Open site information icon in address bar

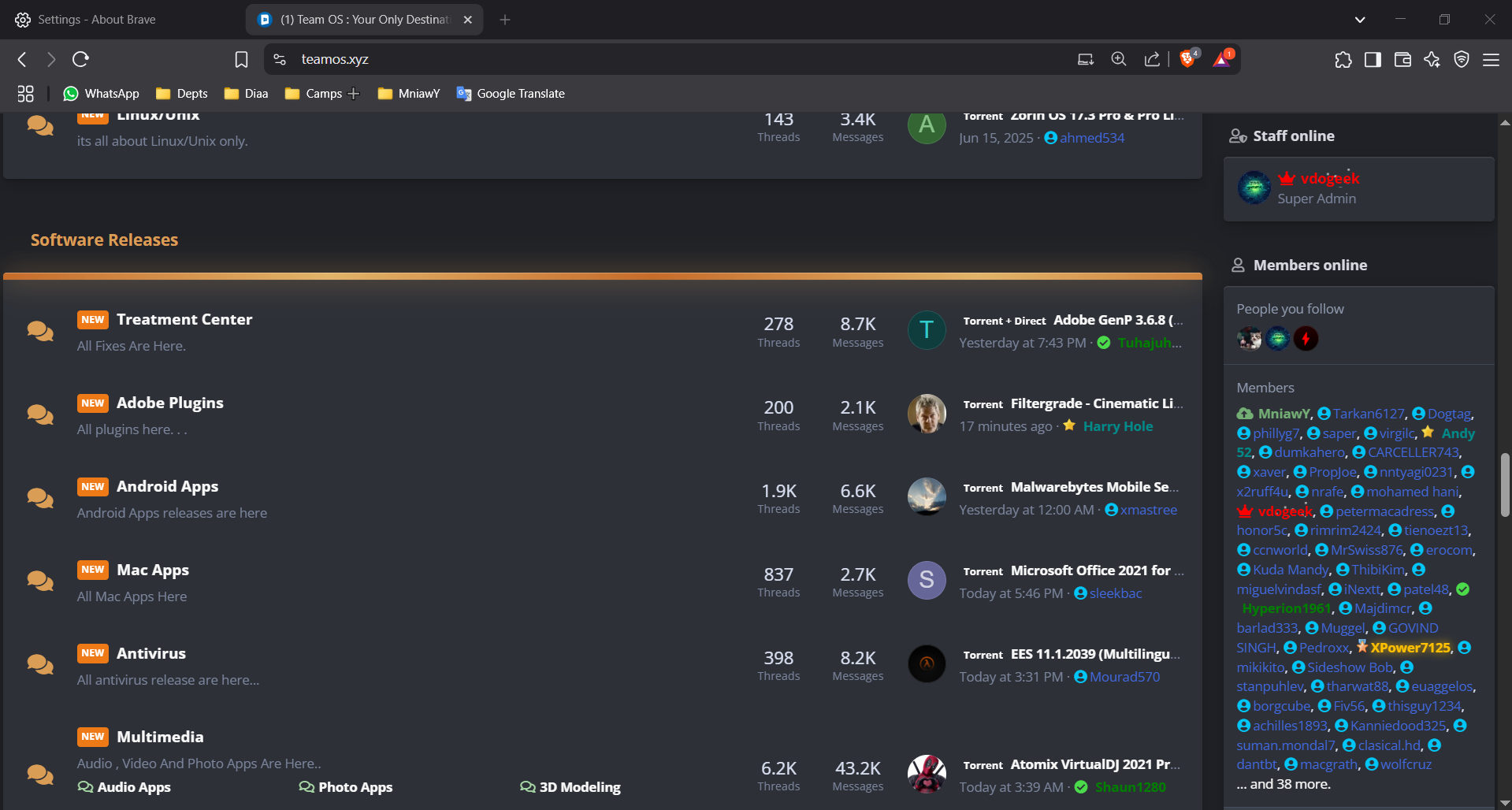(280, 59)
